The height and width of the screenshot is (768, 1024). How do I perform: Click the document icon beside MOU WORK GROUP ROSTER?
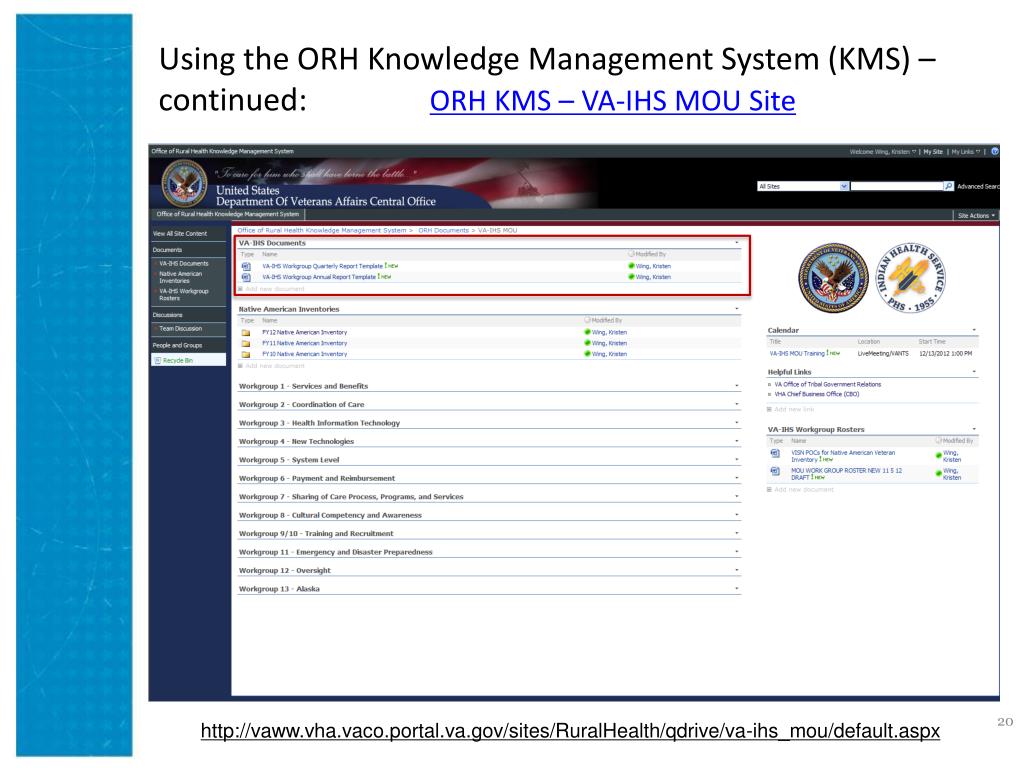click(x=774, y=473)
